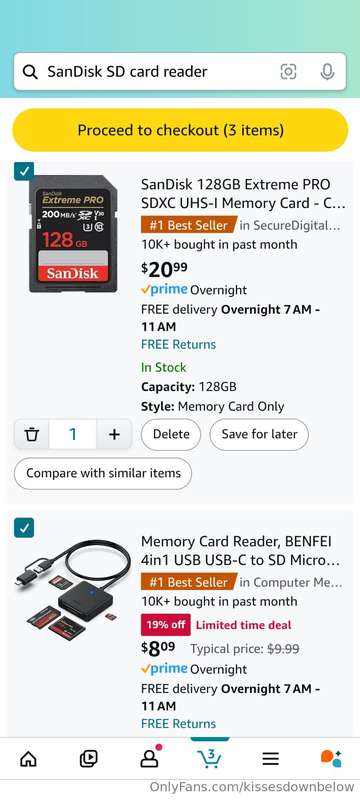Viewport: 360px width, 800px height.
Task: Increase SanDisk quantity with plus button
Action: [114, 434]
